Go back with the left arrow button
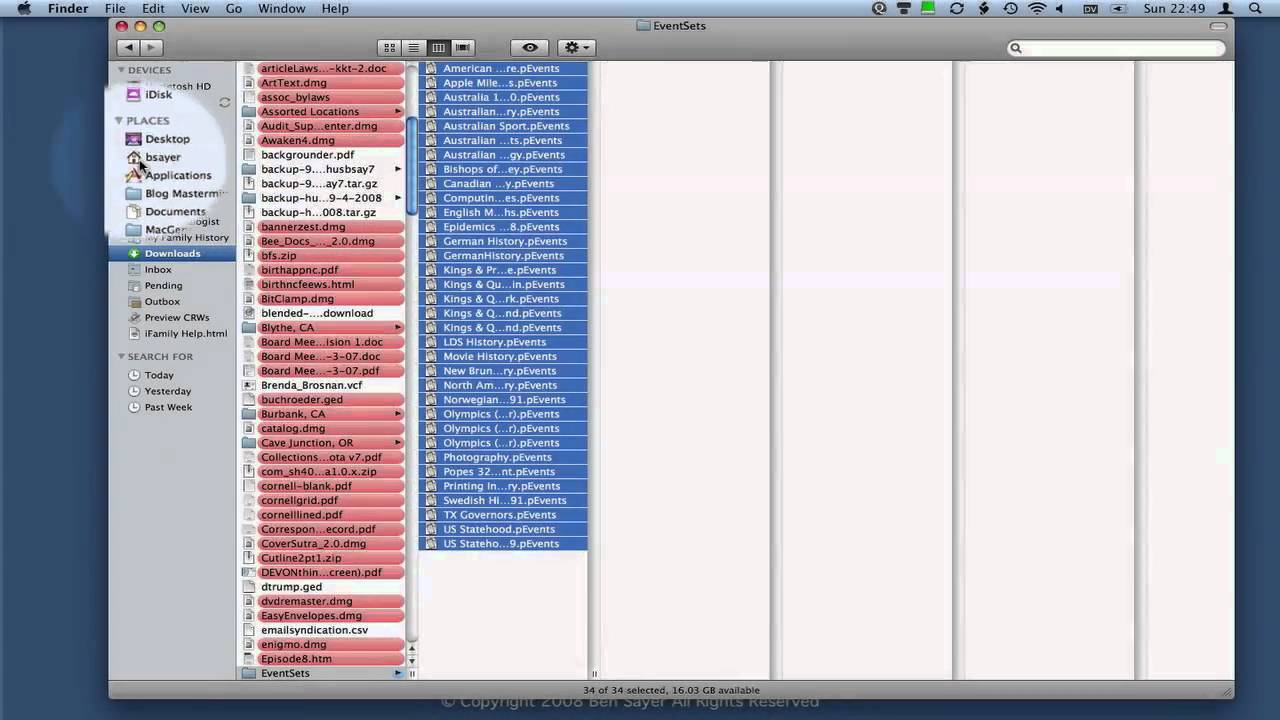The height and width of the screenshot is (720, 1280). click(128, 47)
